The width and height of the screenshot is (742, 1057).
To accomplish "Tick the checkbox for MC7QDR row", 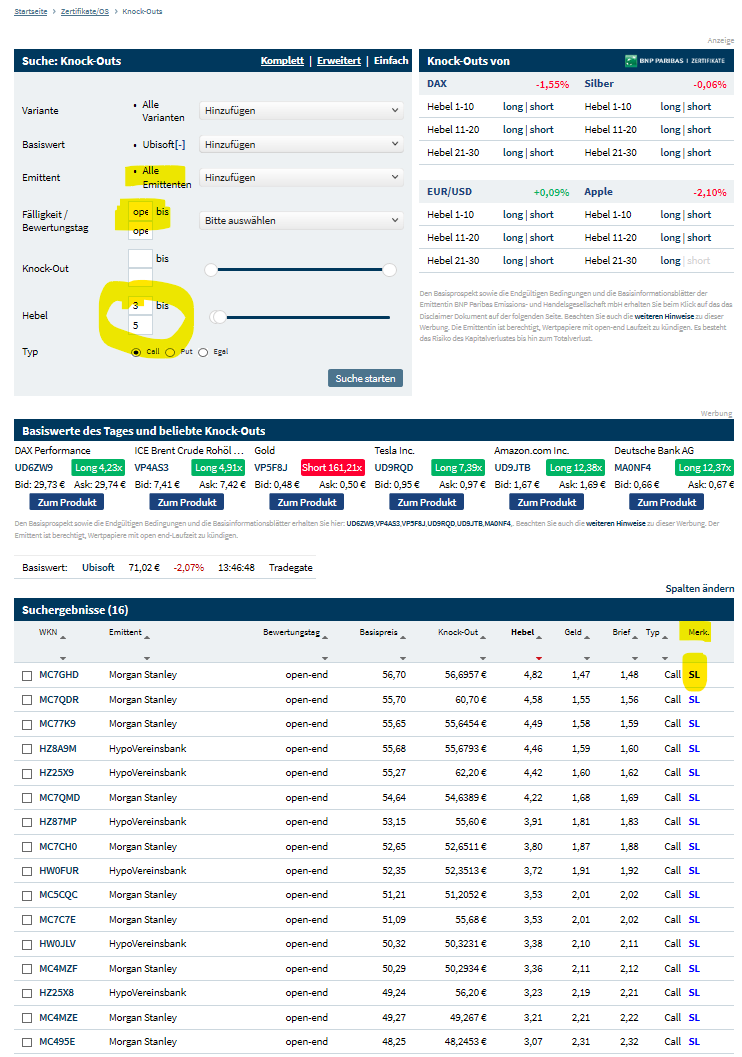I will 27,700.
